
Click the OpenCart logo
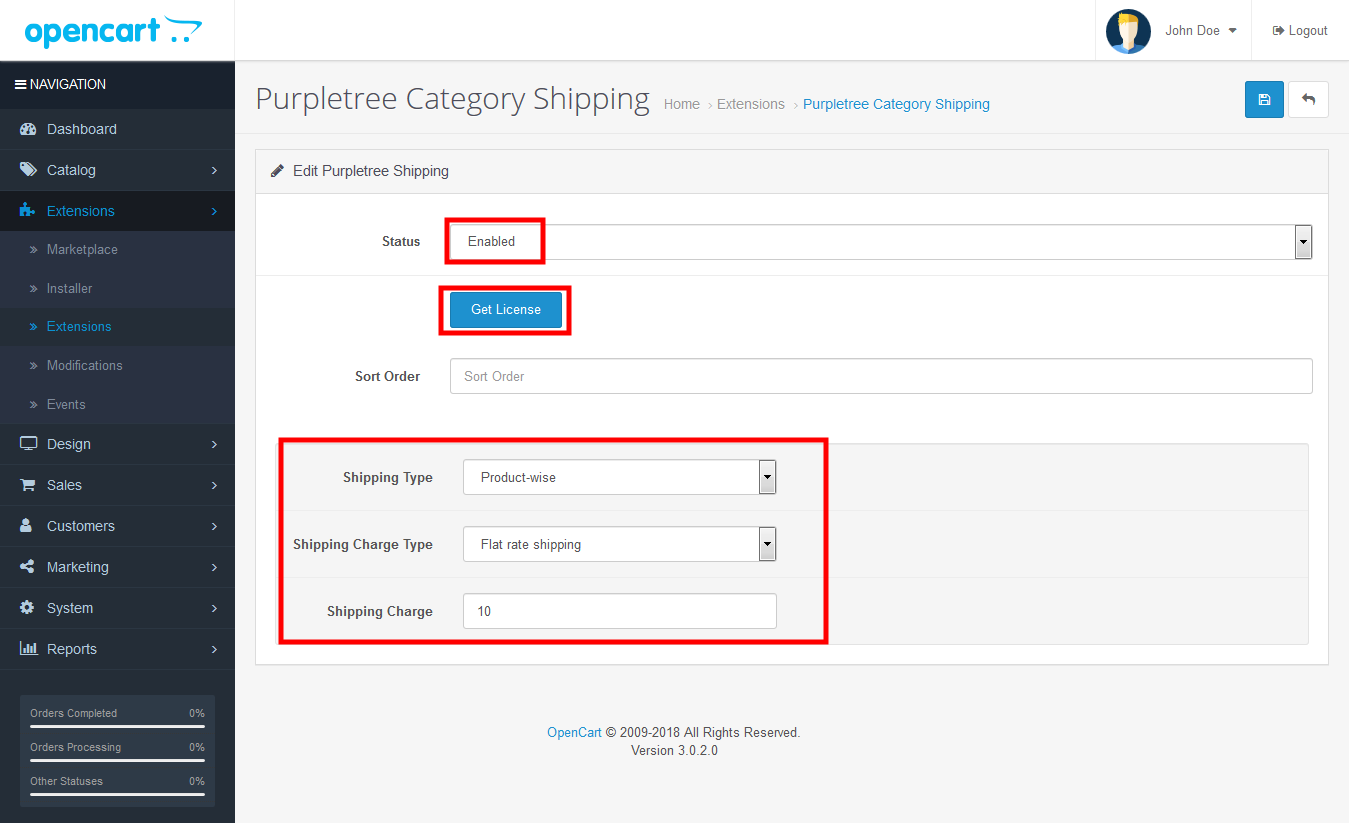(x=113, y=31)
